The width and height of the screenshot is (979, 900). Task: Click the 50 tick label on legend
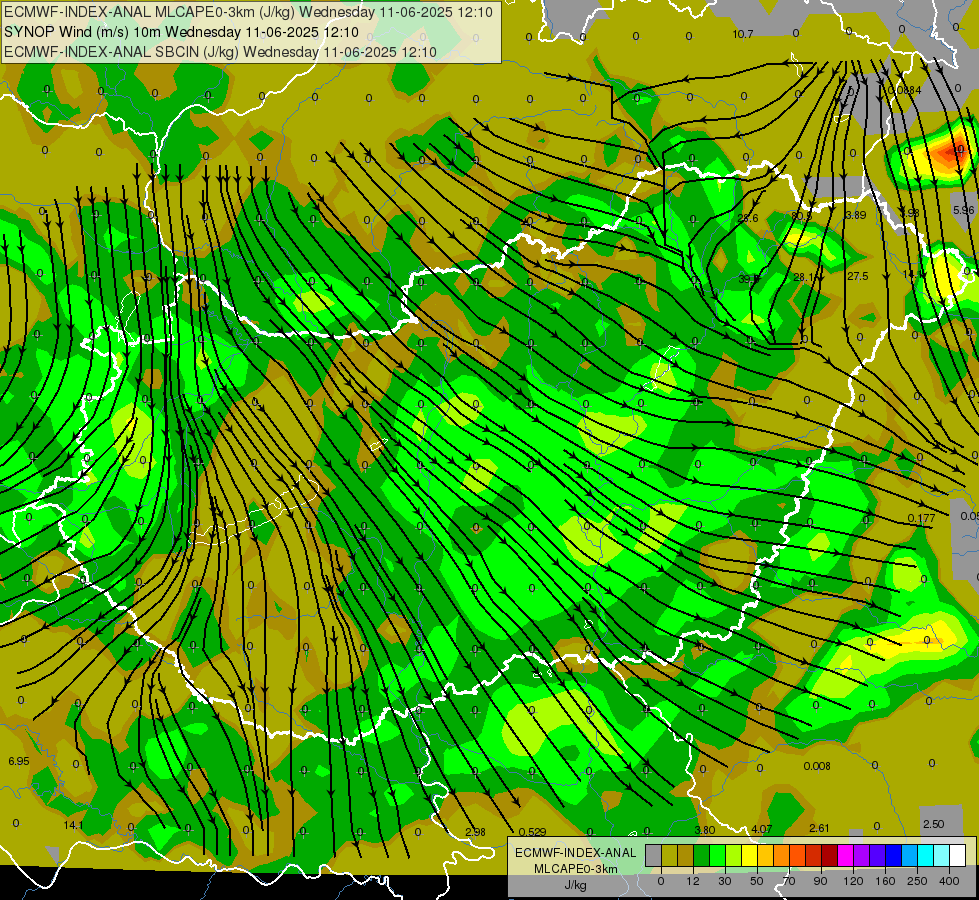[x=756, y=881]
